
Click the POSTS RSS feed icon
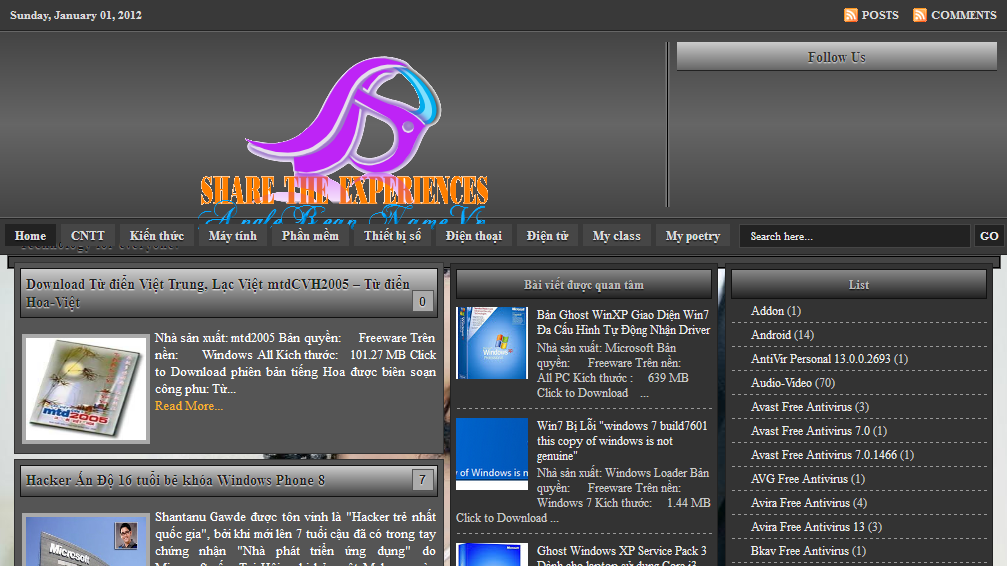point(850,15)
